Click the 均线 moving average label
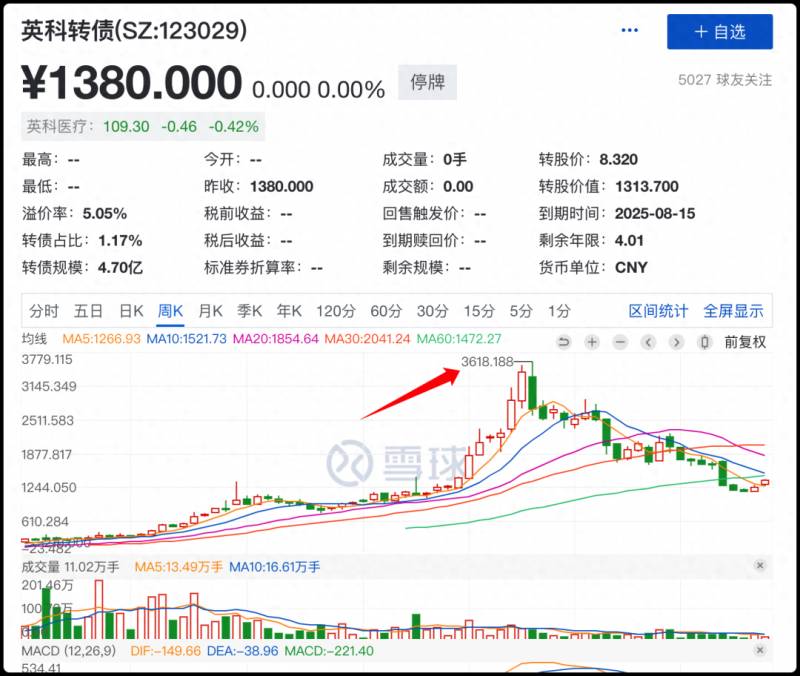Image resolution: width=800 pixels, height=676 pixels. point(34,339)
